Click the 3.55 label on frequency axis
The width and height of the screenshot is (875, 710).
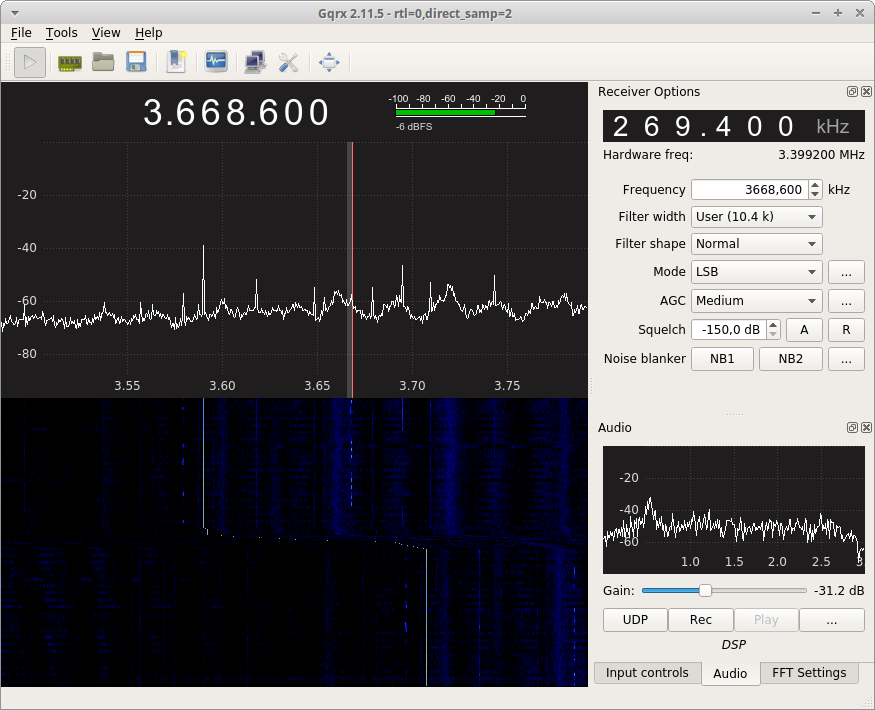(127, 386)
